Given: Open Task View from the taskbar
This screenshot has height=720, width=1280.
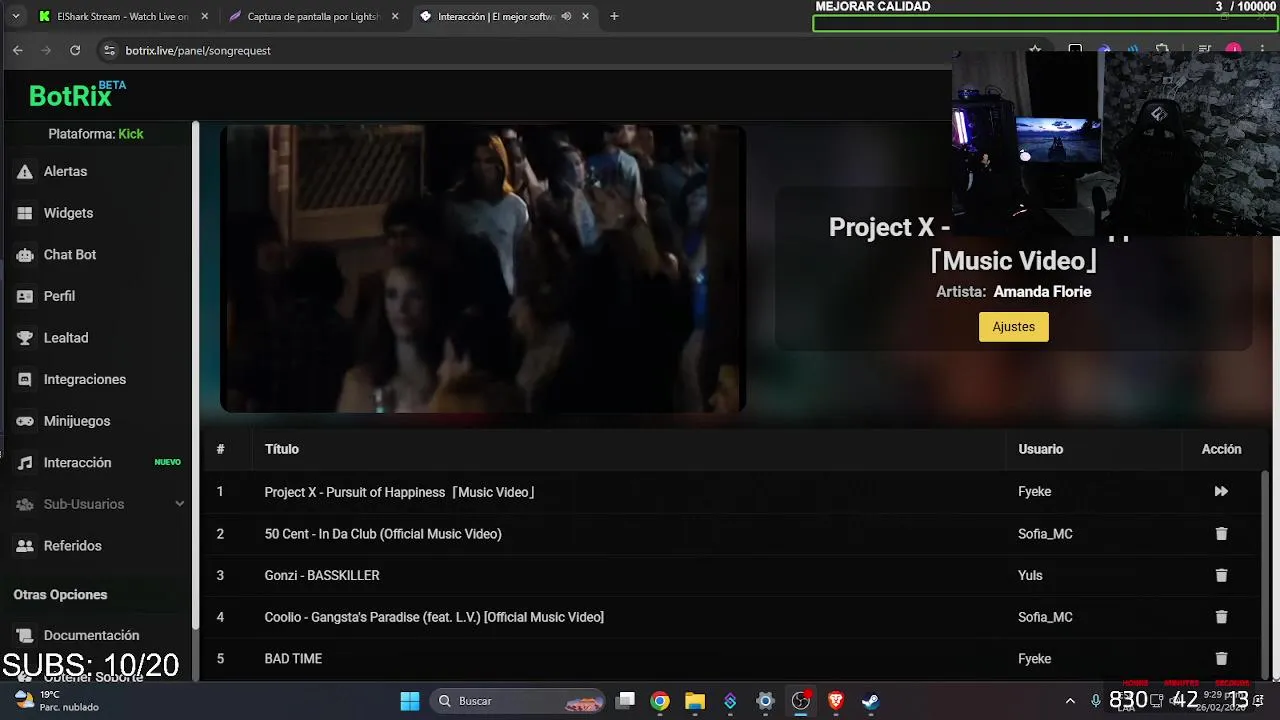Looking at the screenshot, I should point(625,701).
